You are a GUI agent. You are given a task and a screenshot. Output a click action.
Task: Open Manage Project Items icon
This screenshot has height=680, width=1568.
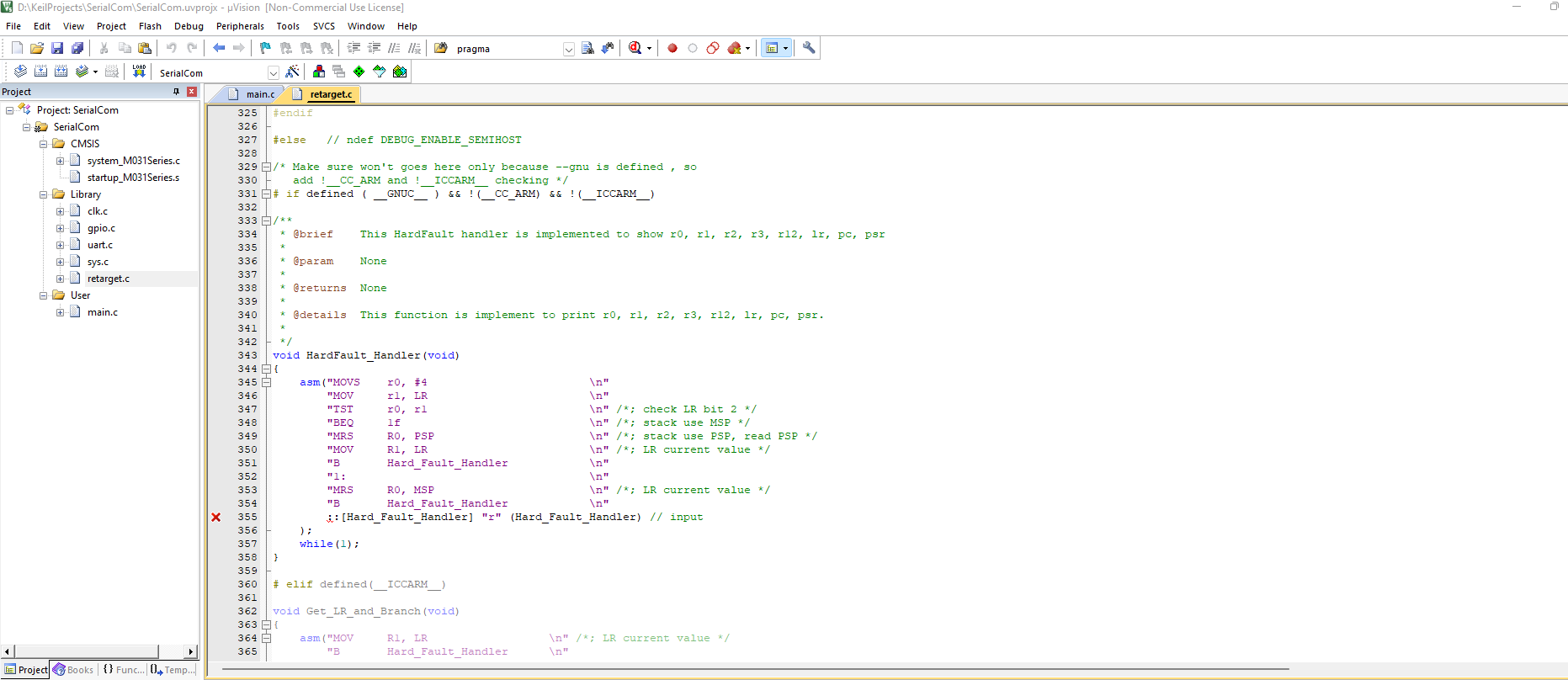[x=318, y=72]
